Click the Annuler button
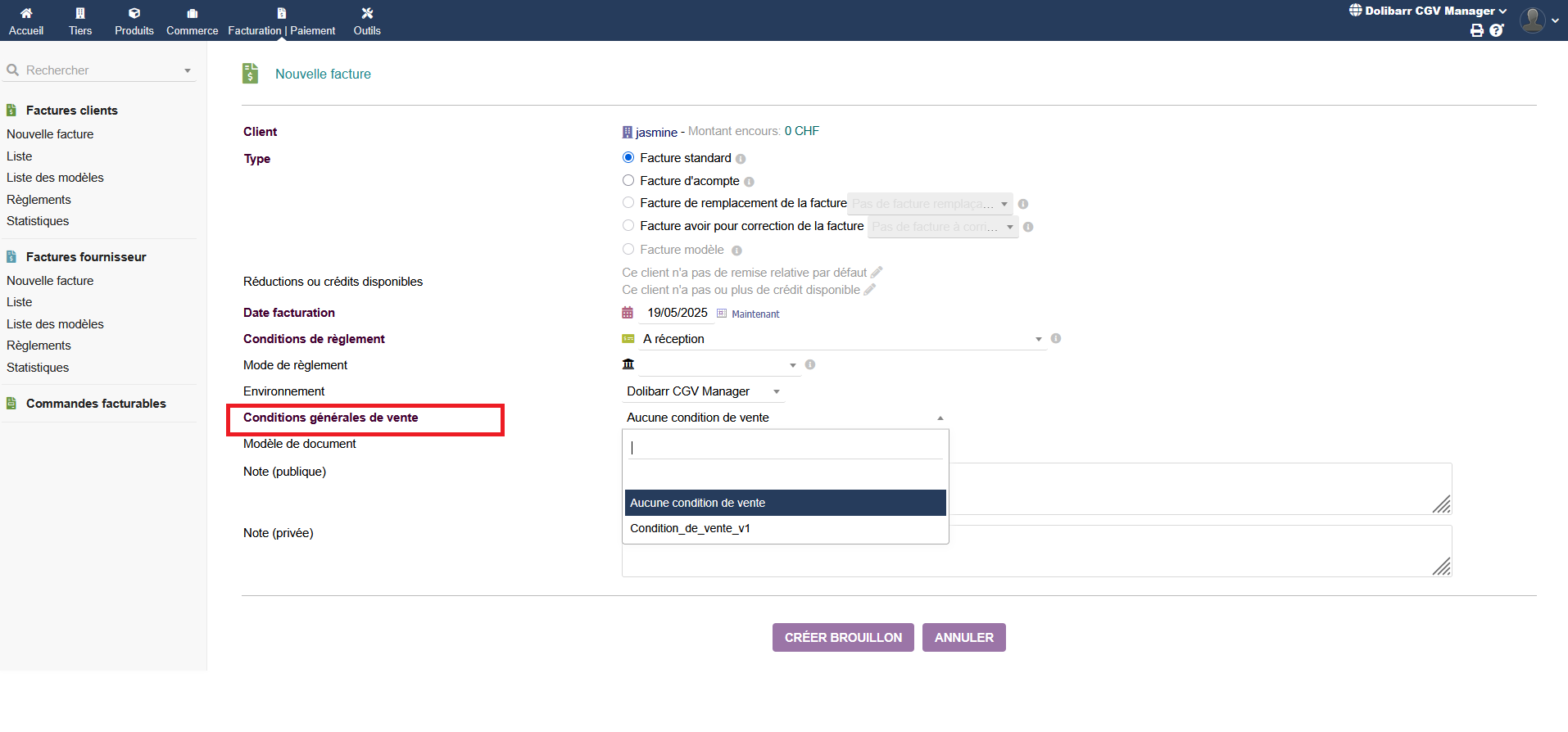The height and width of the screenshot is (732, 1568). coord(963,638)
